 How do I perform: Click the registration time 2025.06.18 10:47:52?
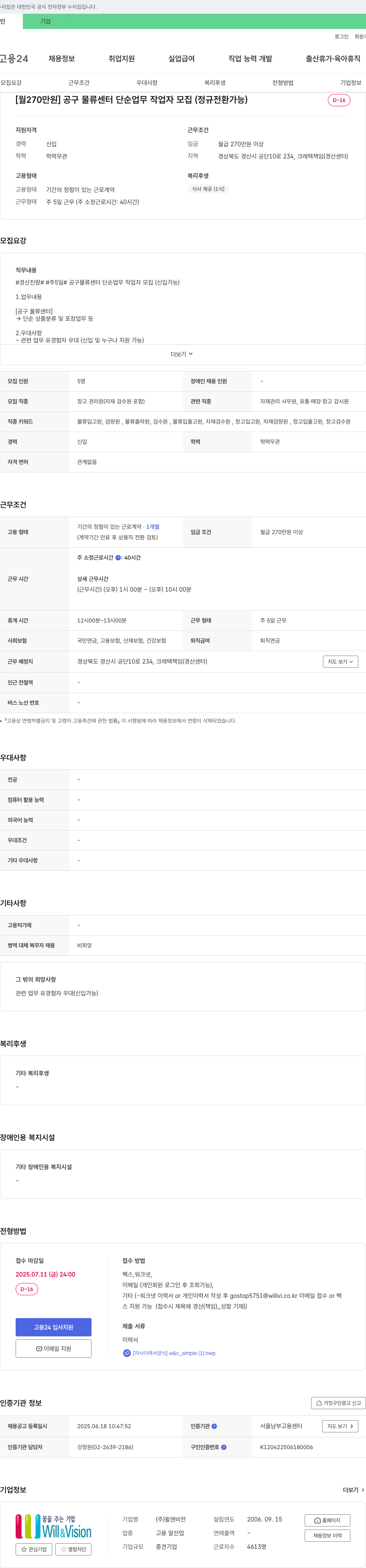pos(104,1426)
